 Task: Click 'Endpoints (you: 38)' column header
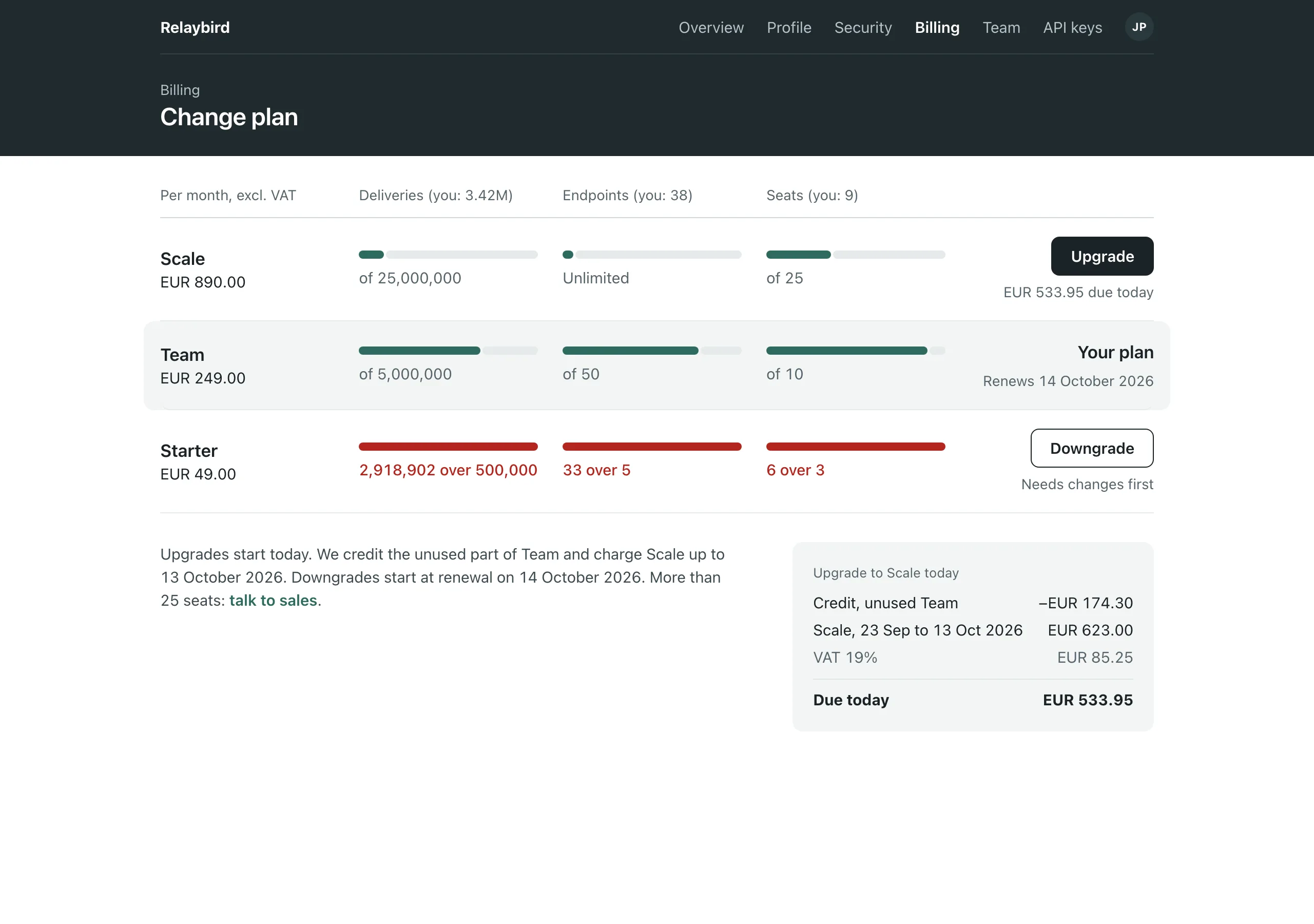click(x=627, y=195)
